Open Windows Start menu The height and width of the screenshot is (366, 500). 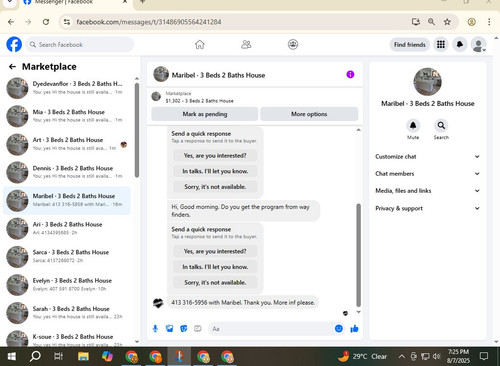tap(12, 356)
